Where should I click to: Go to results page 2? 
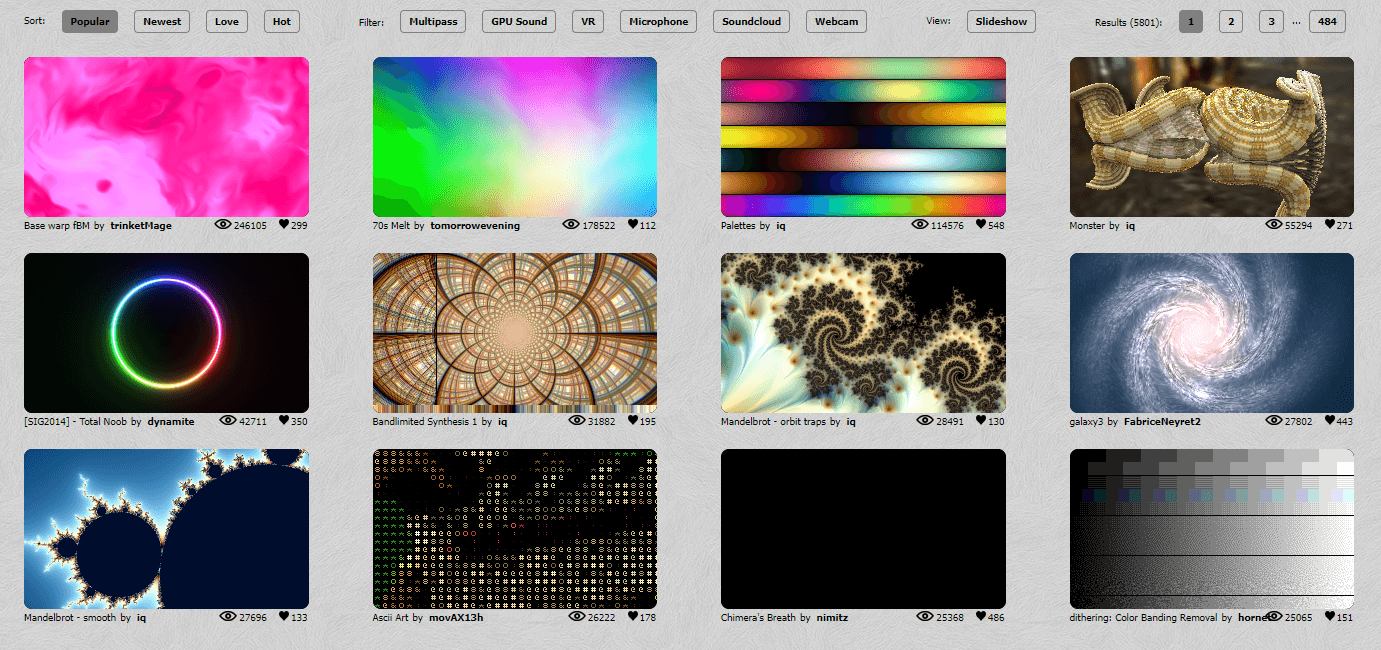coord(1231,22)
